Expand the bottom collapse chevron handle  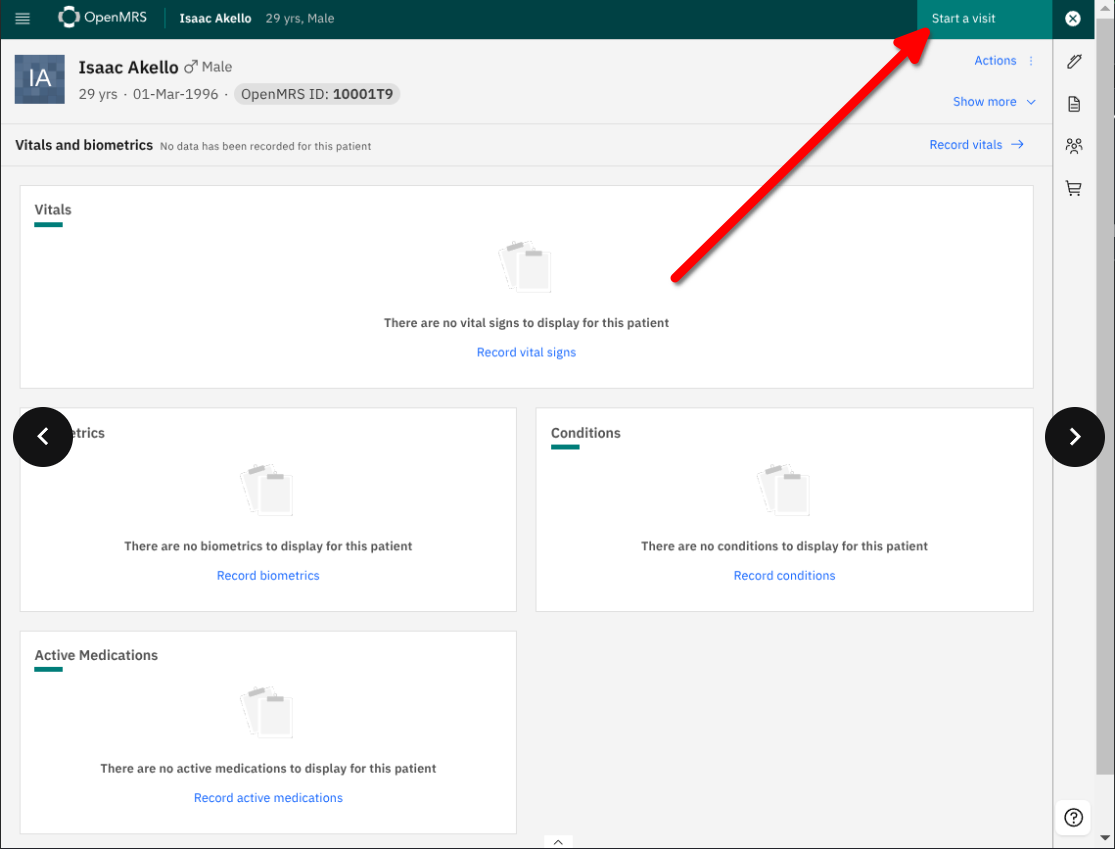click(558, 842)
